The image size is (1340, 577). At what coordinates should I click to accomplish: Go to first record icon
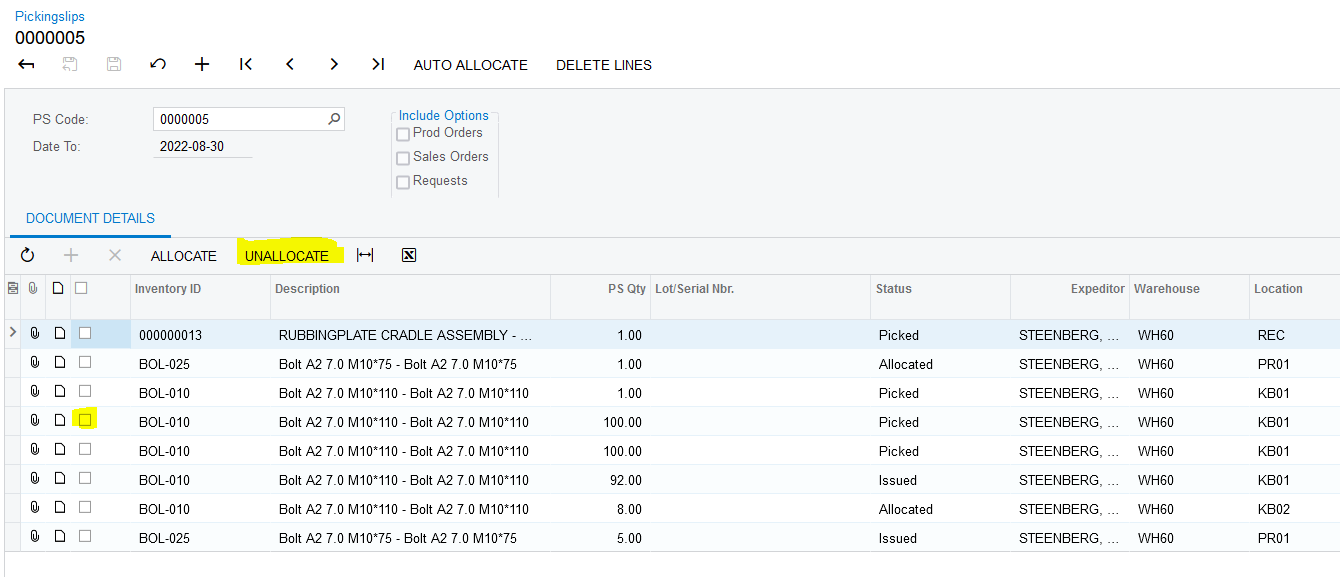tap(246, 65)
